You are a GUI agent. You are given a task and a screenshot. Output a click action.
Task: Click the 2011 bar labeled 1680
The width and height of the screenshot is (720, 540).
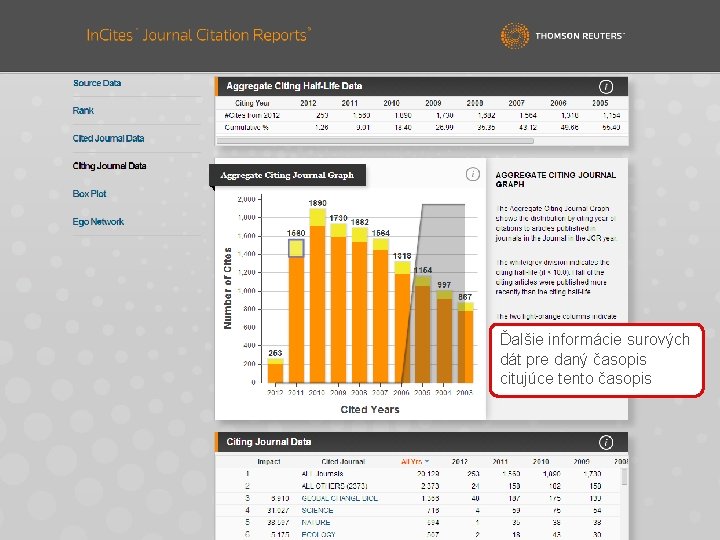[x=296, y=311]
